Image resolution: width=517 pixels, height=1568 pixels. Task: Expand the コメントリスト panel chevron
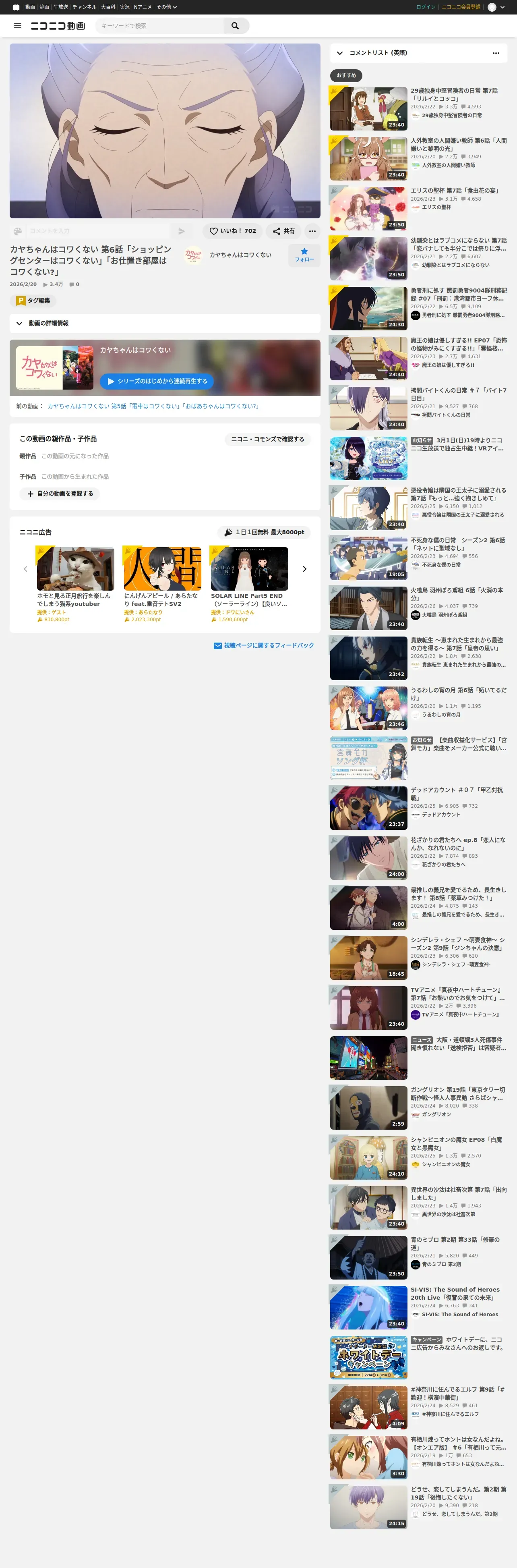(339, 53)
